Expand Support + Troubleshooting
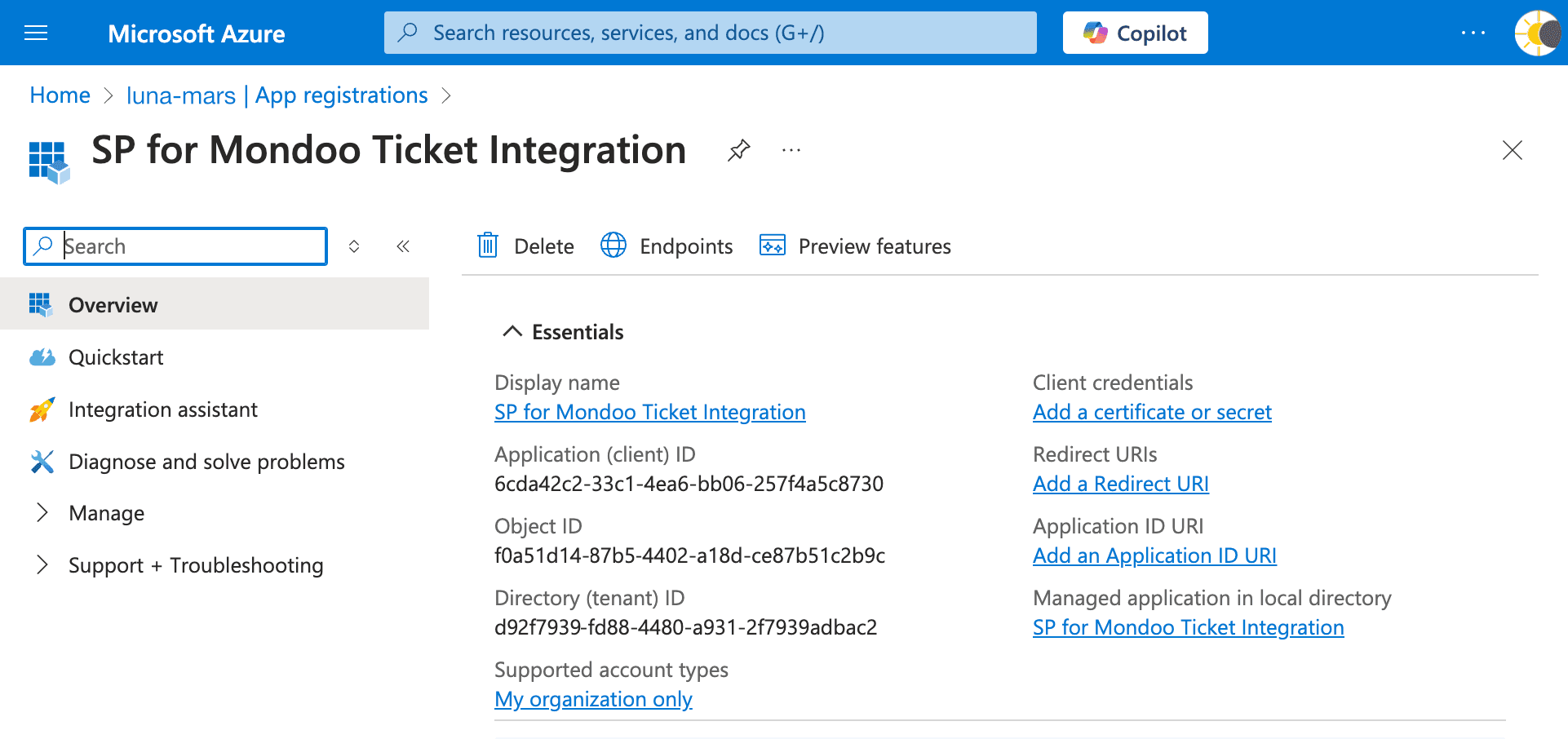The height and width of the screenshot is (739, 1568). 196,564
